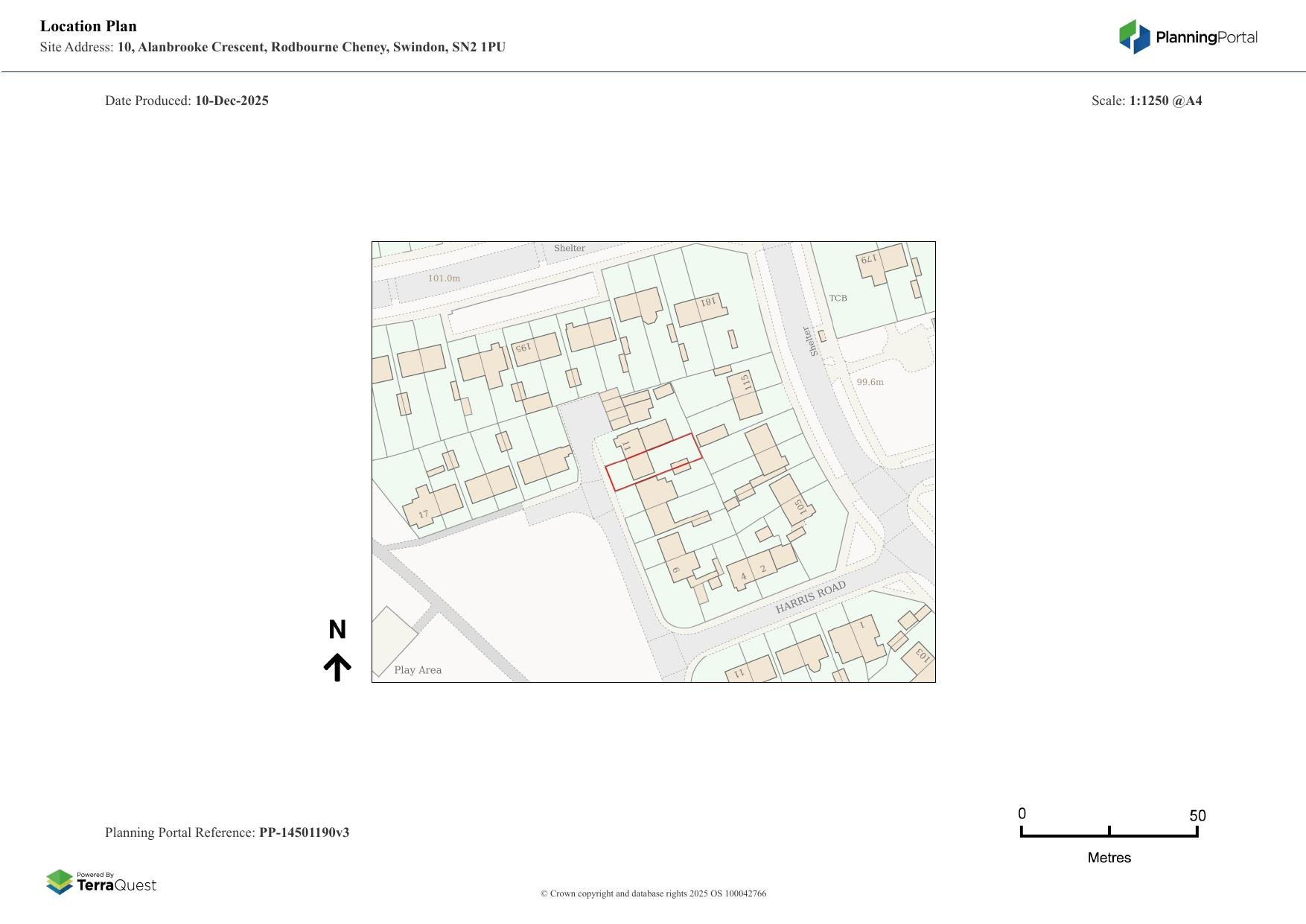This screenshot has width=1306, height=924.
Task: Click the reference PP-14501190v3
Action: click(304, 832)
